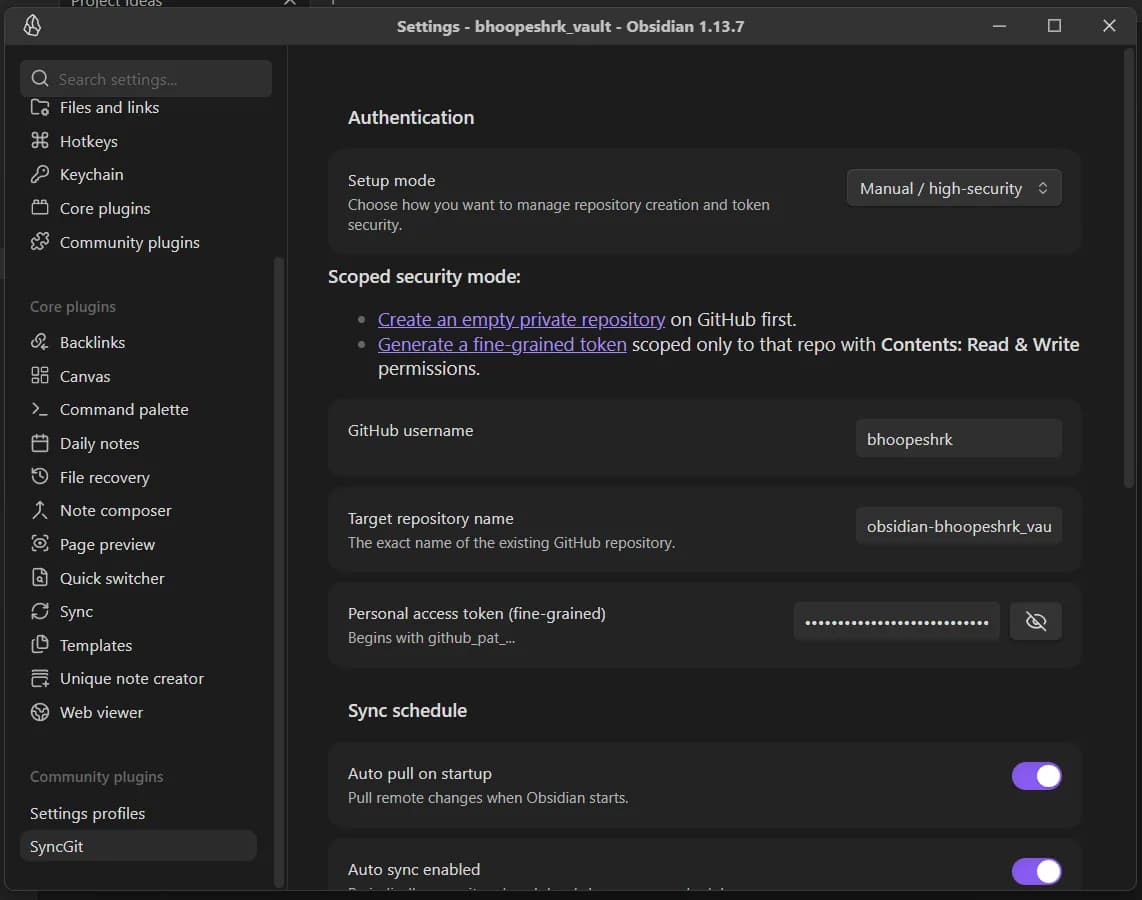1142x900 pixels.
Task: Open the Setup mode dropdown
Action: pyautogui.click(x=954, y=188)
